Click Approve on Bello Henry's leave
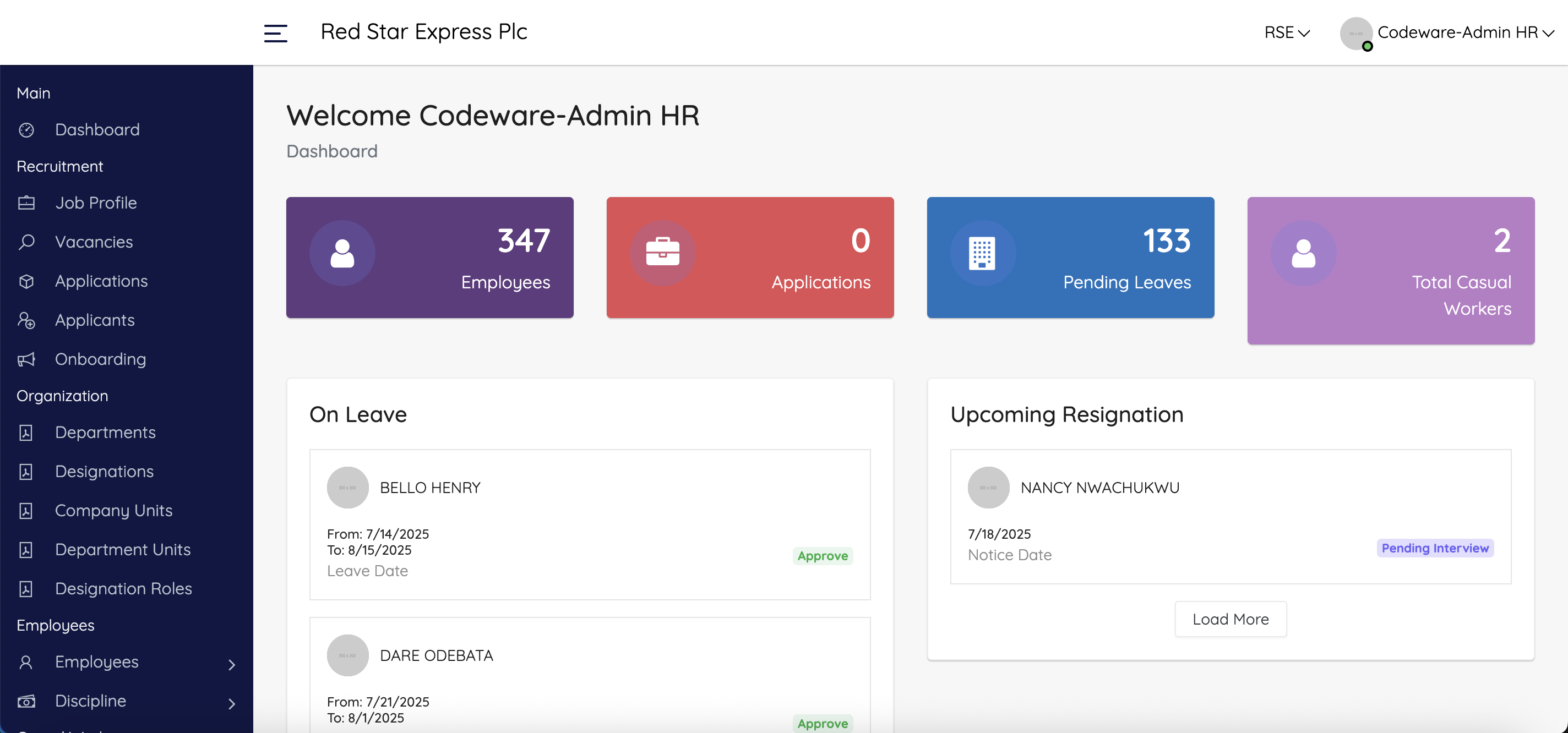 point(822,555)
